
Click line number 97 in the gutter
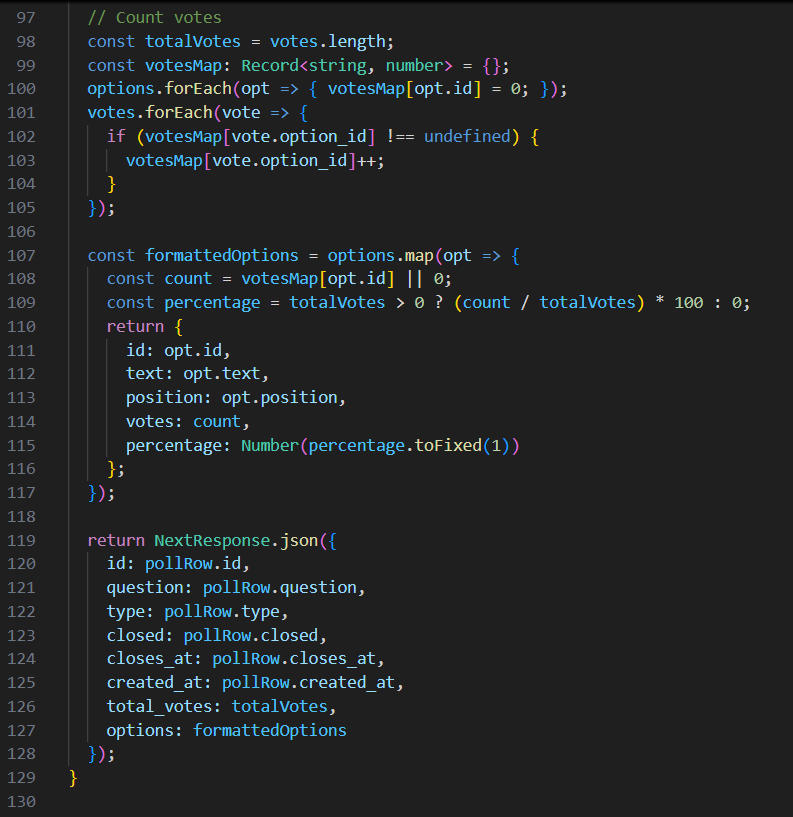tap(26, 18)
